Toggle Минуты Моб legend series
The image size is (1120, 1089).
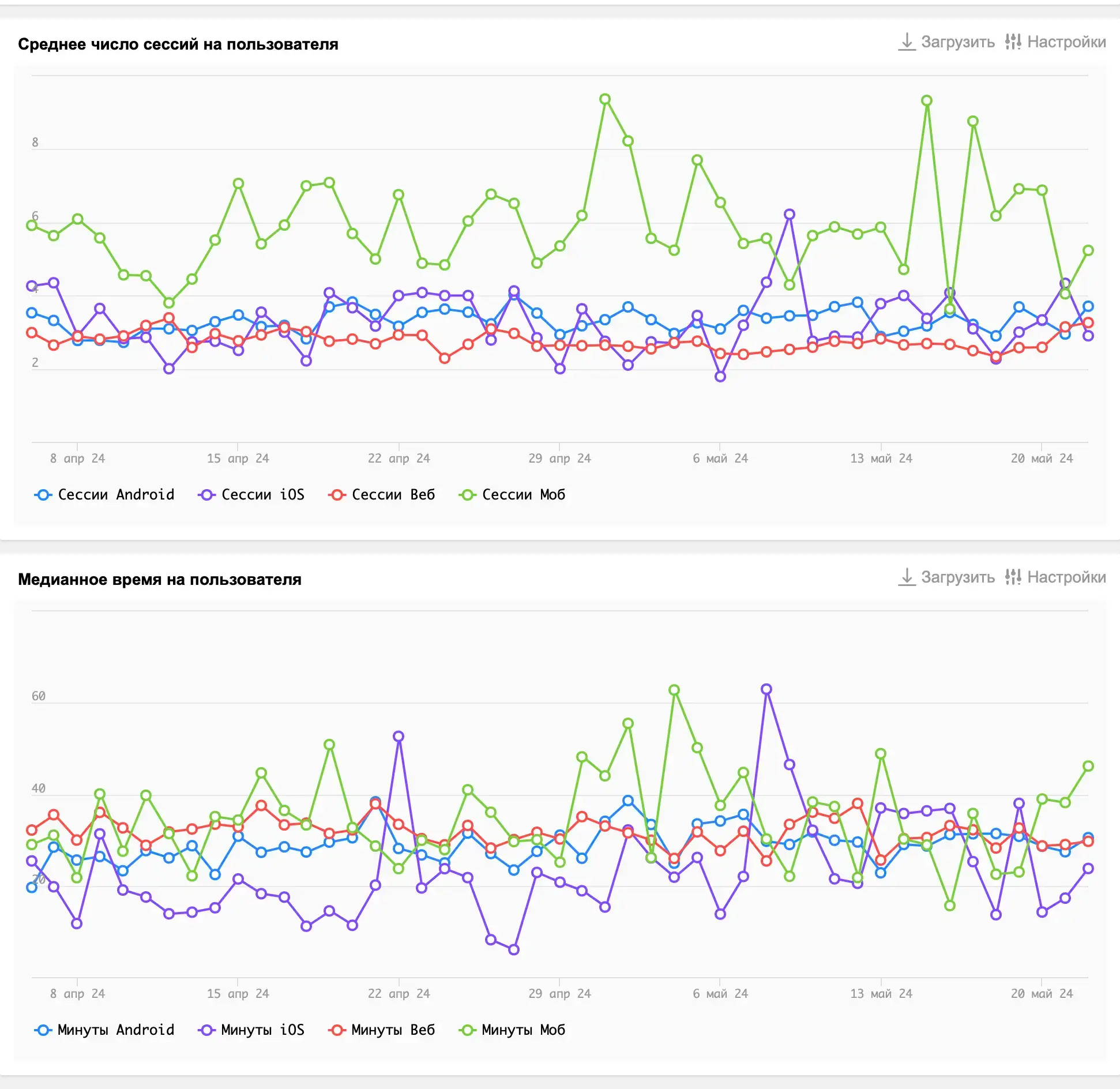(512, 1030)
